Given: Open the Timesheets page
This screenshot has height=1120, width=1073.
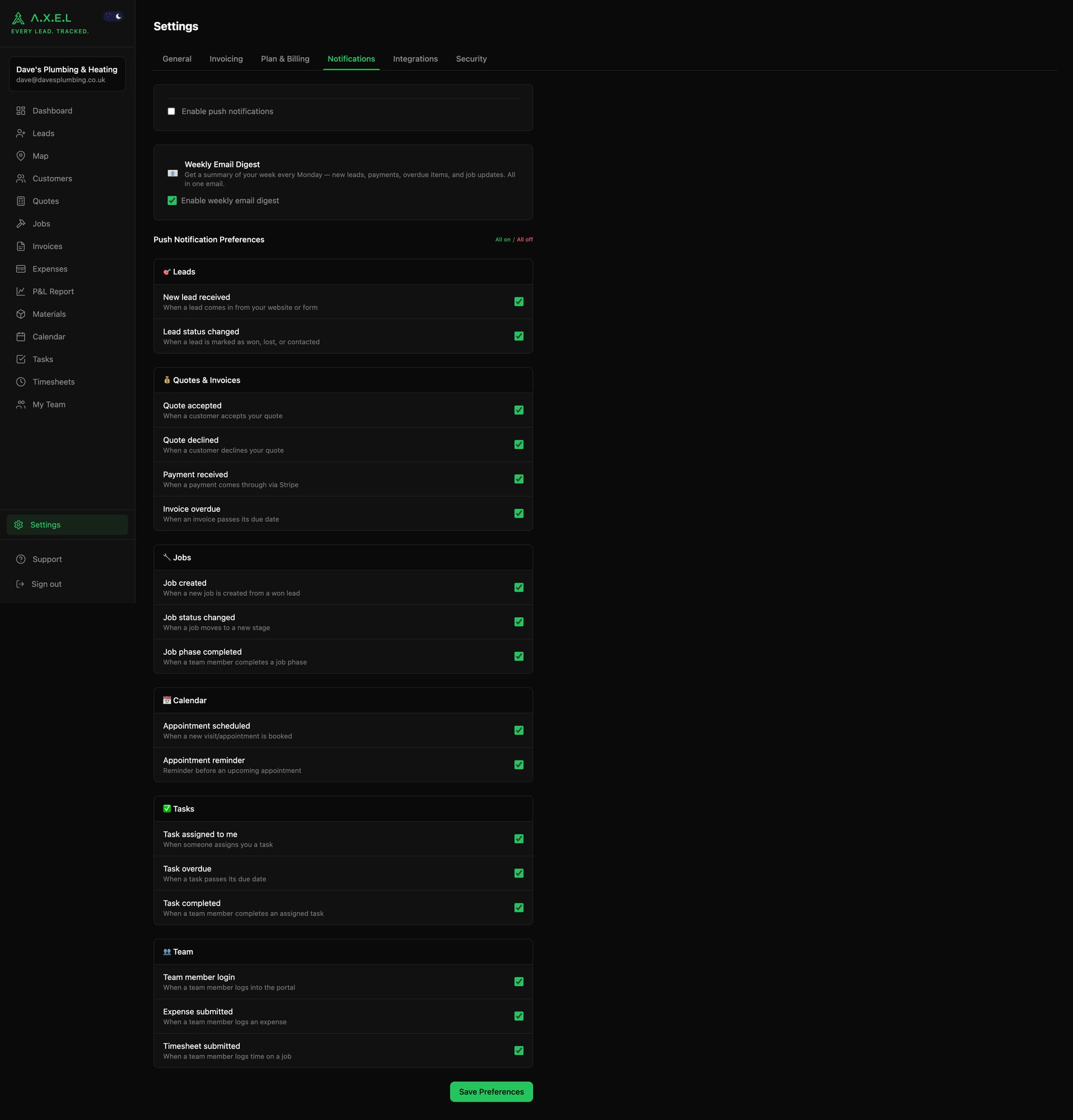Looking at the screenshot, I should (x=53, y=381).
